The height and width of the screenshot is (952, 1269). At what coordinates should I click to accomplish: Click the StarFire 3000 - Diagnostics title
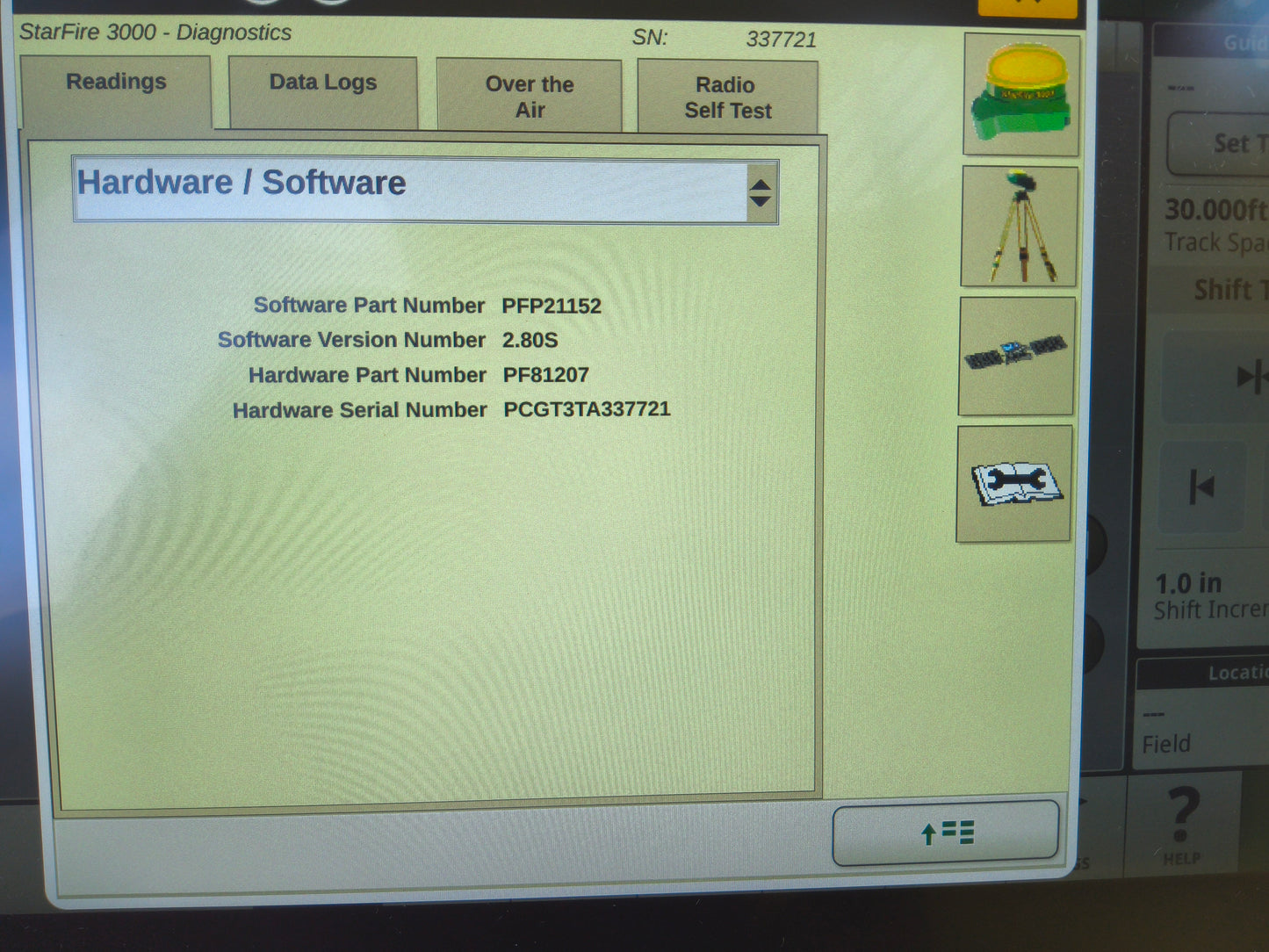(155, 32)
